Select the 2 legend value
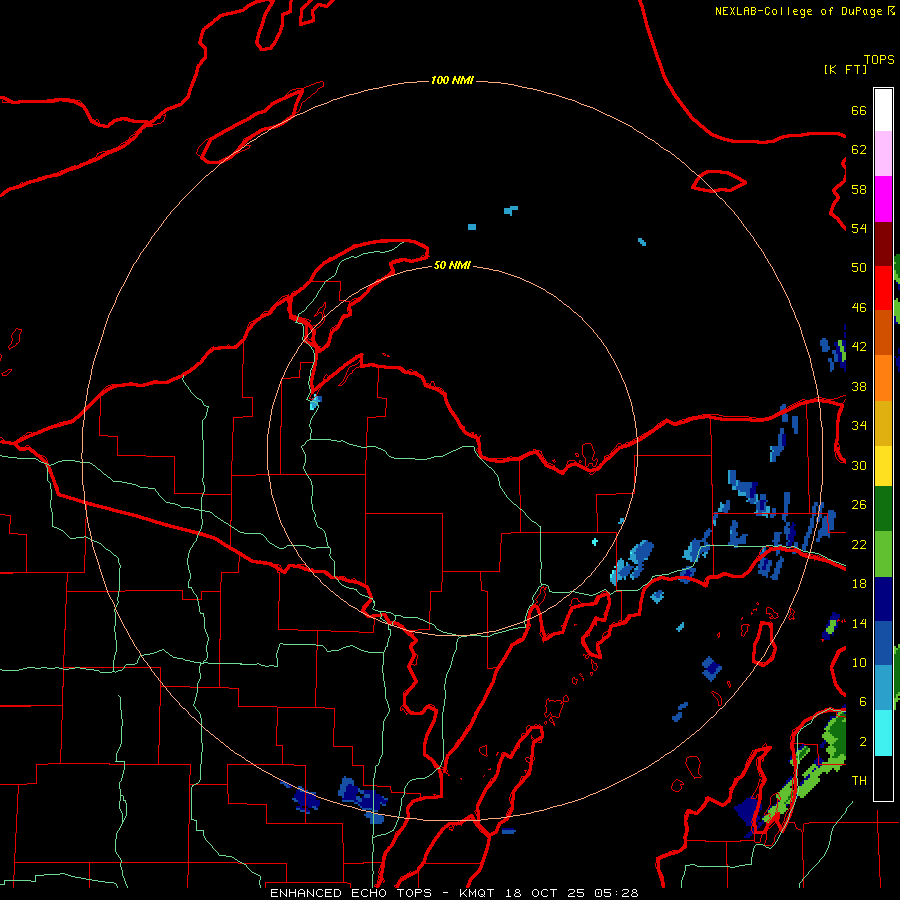 (x=862, y=742)
